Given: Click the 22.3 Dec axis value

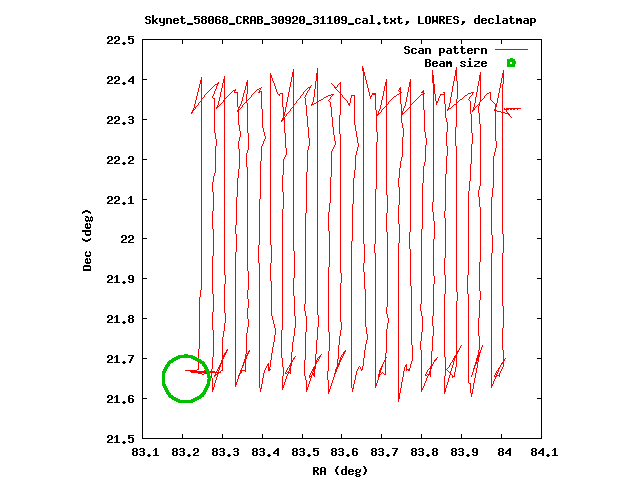Looking at the screenshot, I should (x=120, y=120).
